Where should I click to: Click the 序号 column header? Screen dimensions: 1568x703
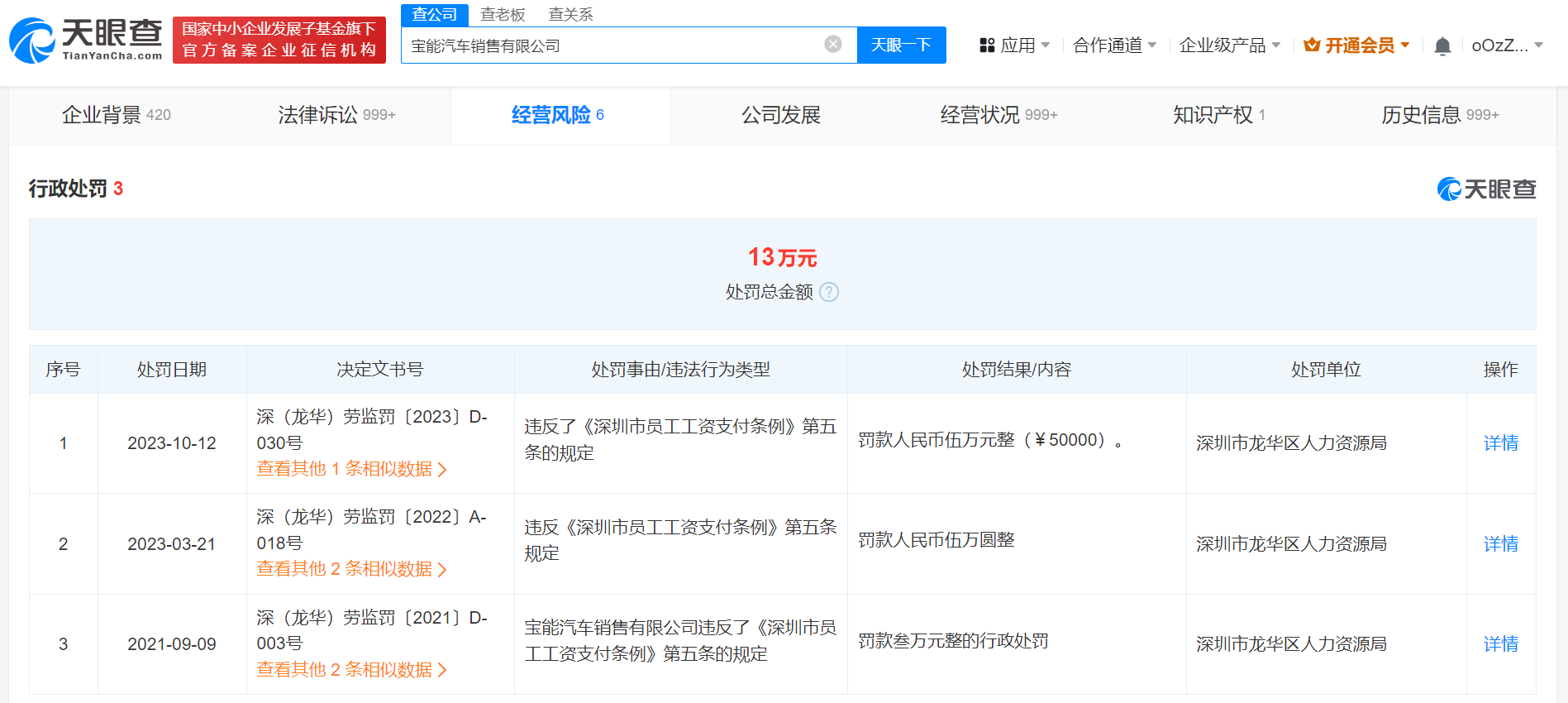pos(63,370)
